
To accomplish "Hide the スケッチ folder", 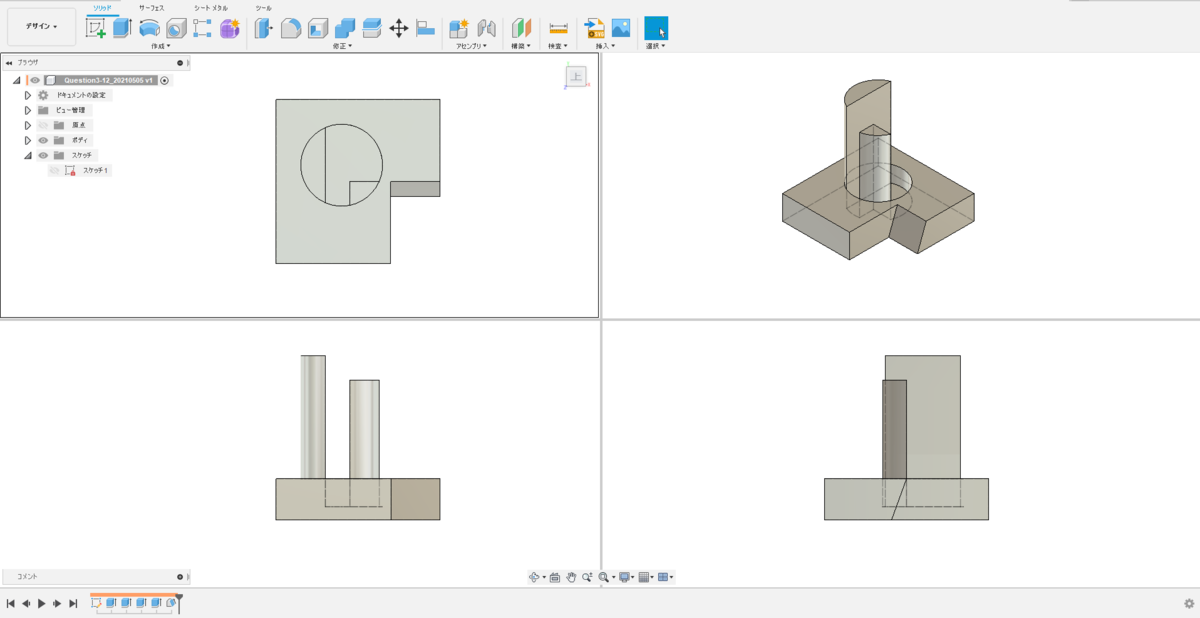I will tap(43, 155).
